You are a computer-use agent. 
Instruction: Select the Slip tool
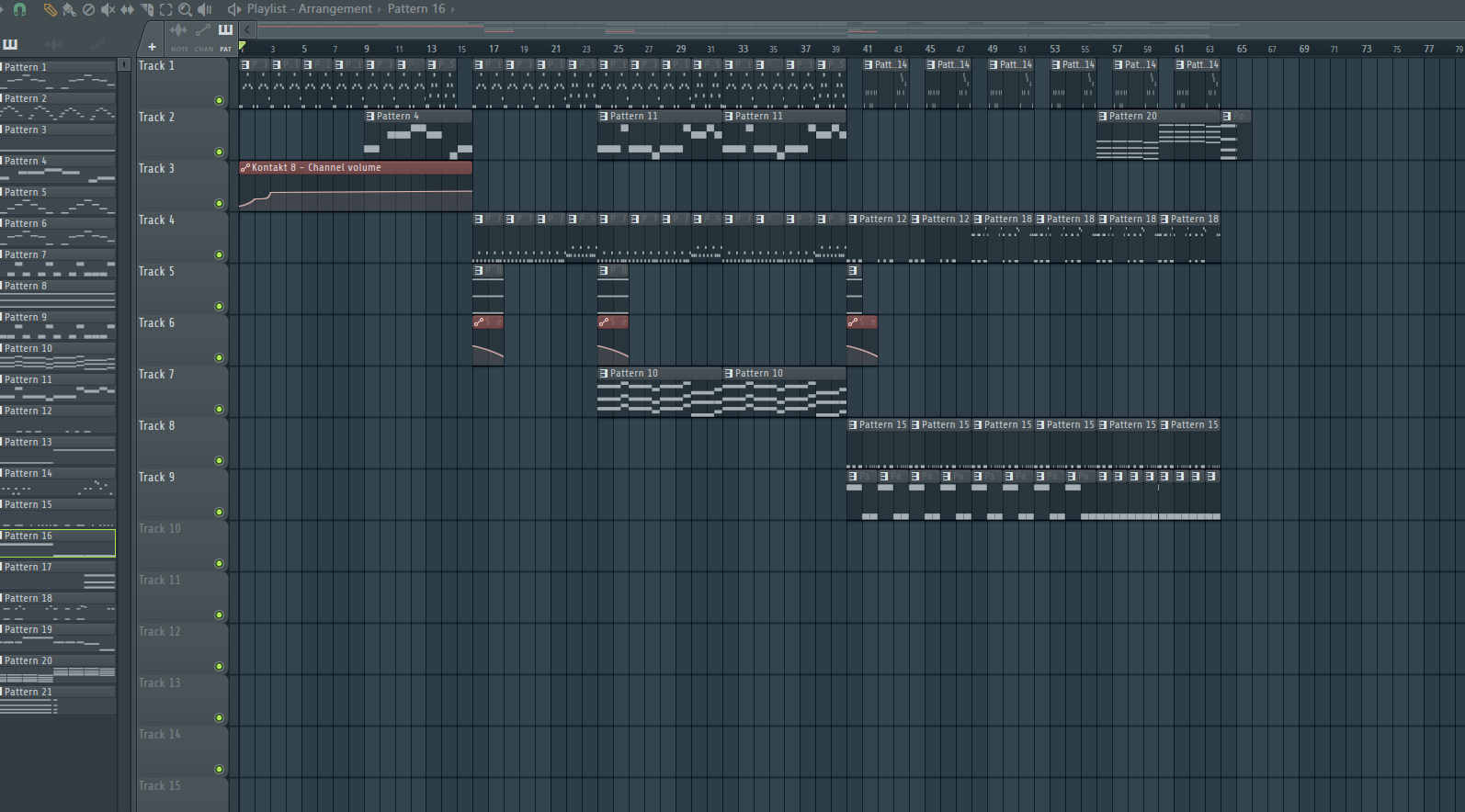pyautogui.click(x=127, y=9)
